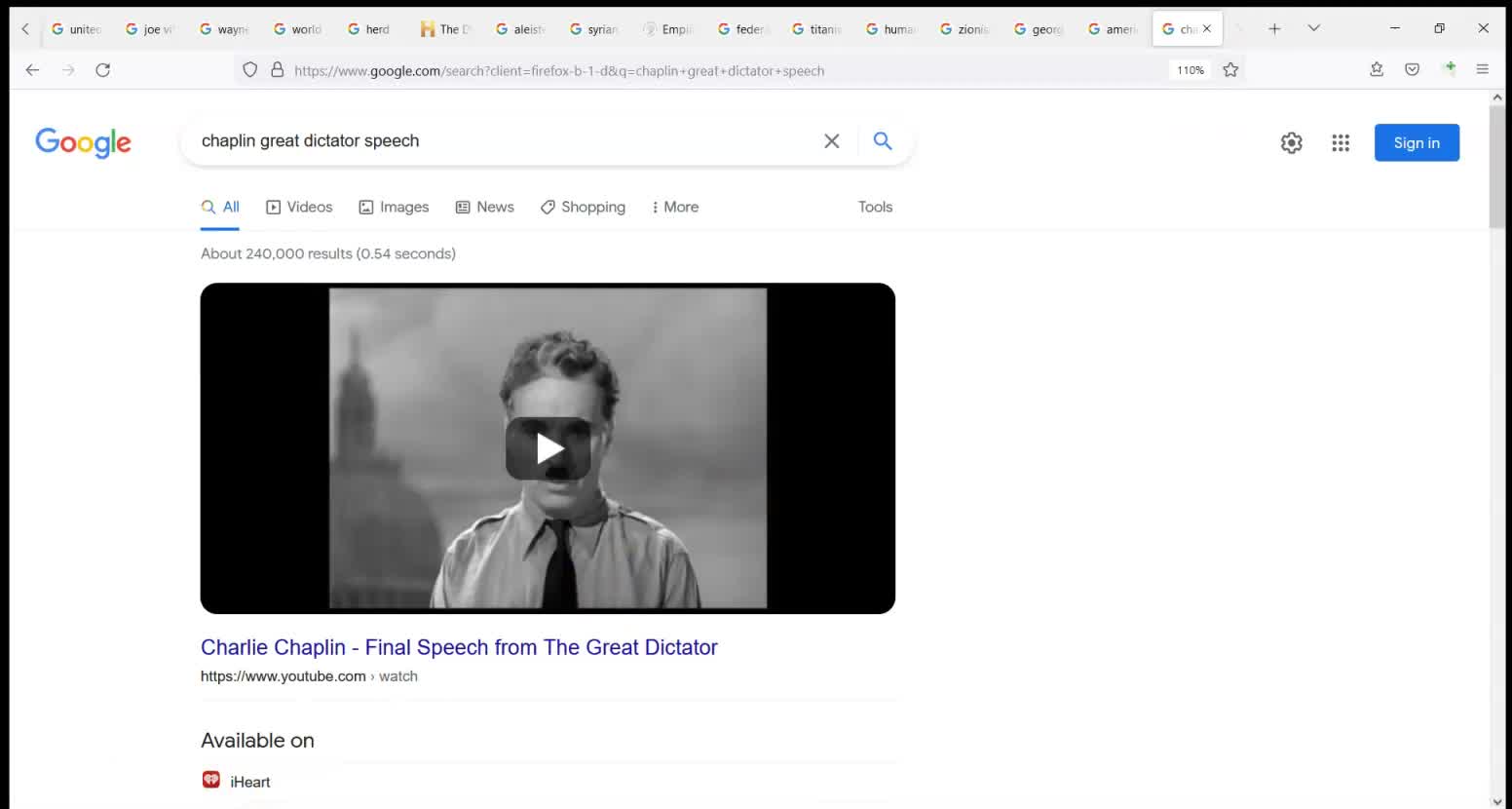Switch to the 'world' tab

[298, 29]
